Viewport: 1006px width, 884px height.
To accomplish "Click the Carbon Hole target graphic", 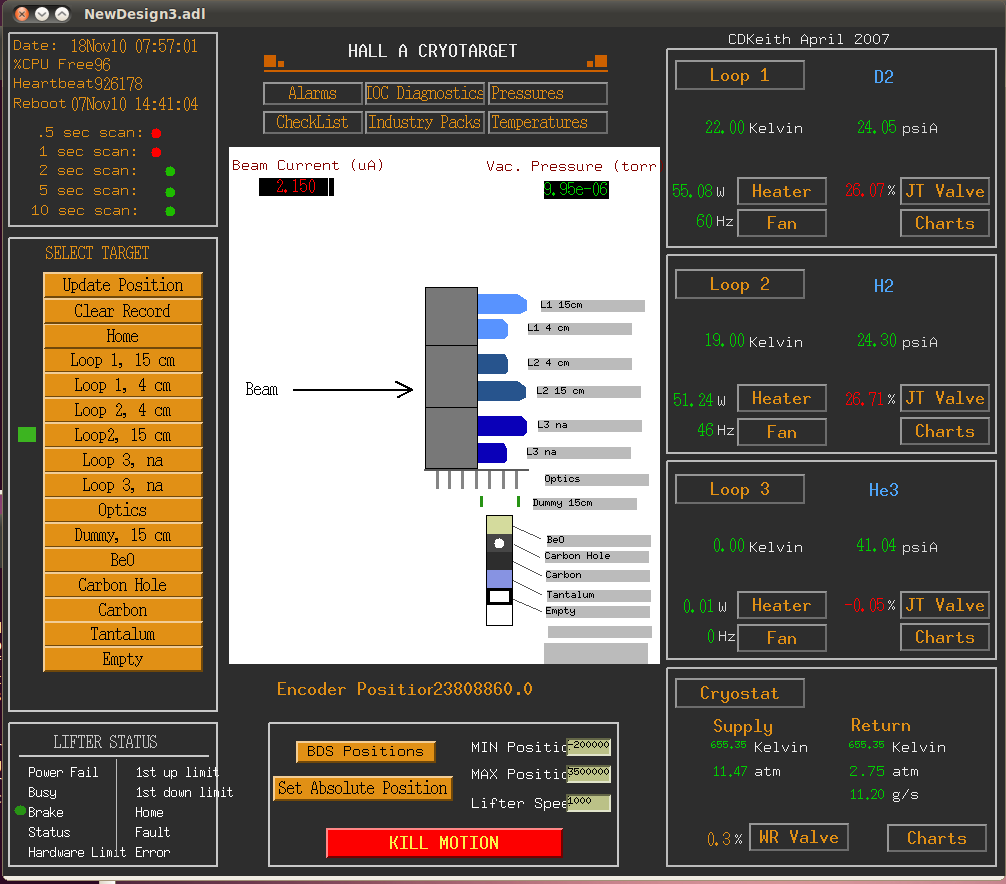I will click(499, 543).
